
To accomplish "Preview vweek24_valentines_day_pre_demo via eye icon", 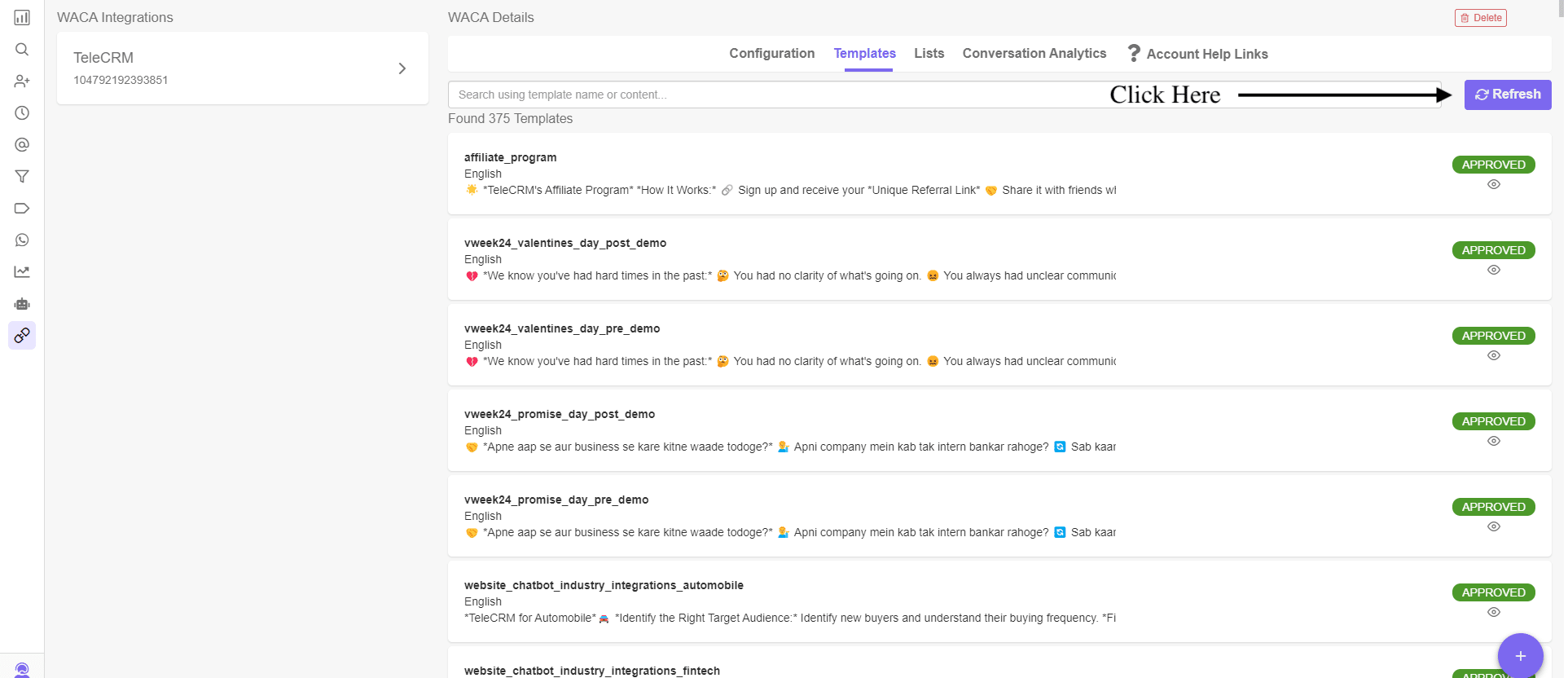I will [1493, 355].
